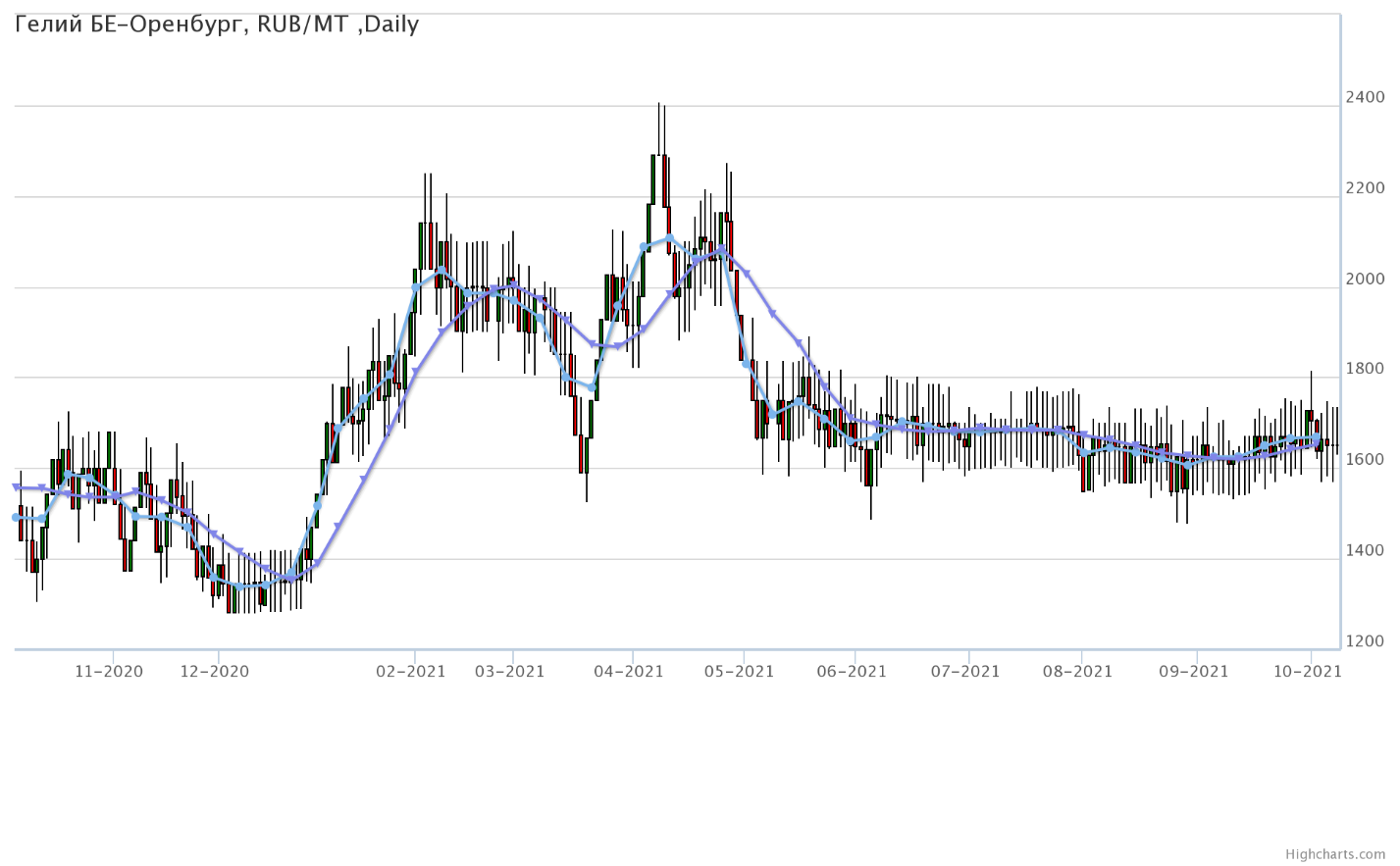Screen dimensions: 1400x866
Task: Click the 1600 price axis label
Action: pyautogui.click(x=1366, y=460)
